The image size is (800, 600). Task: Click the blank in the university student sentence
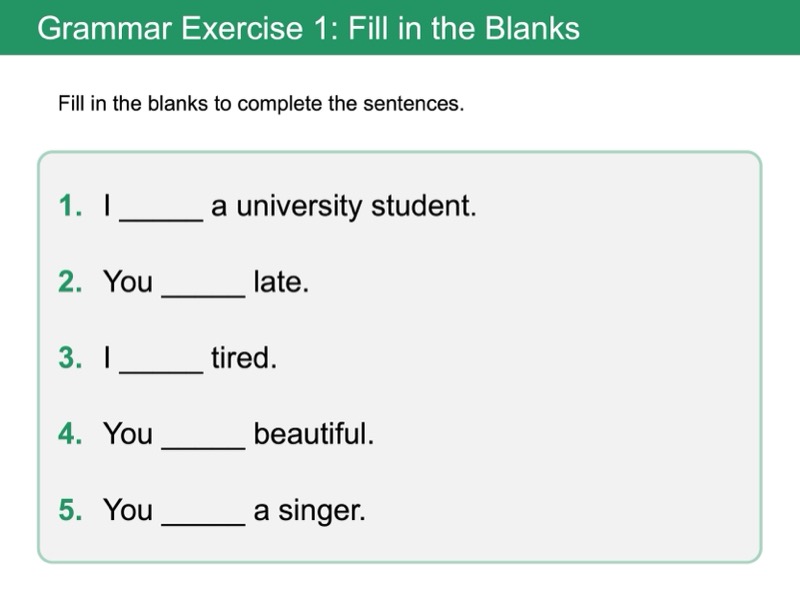[x=161, y=210]
